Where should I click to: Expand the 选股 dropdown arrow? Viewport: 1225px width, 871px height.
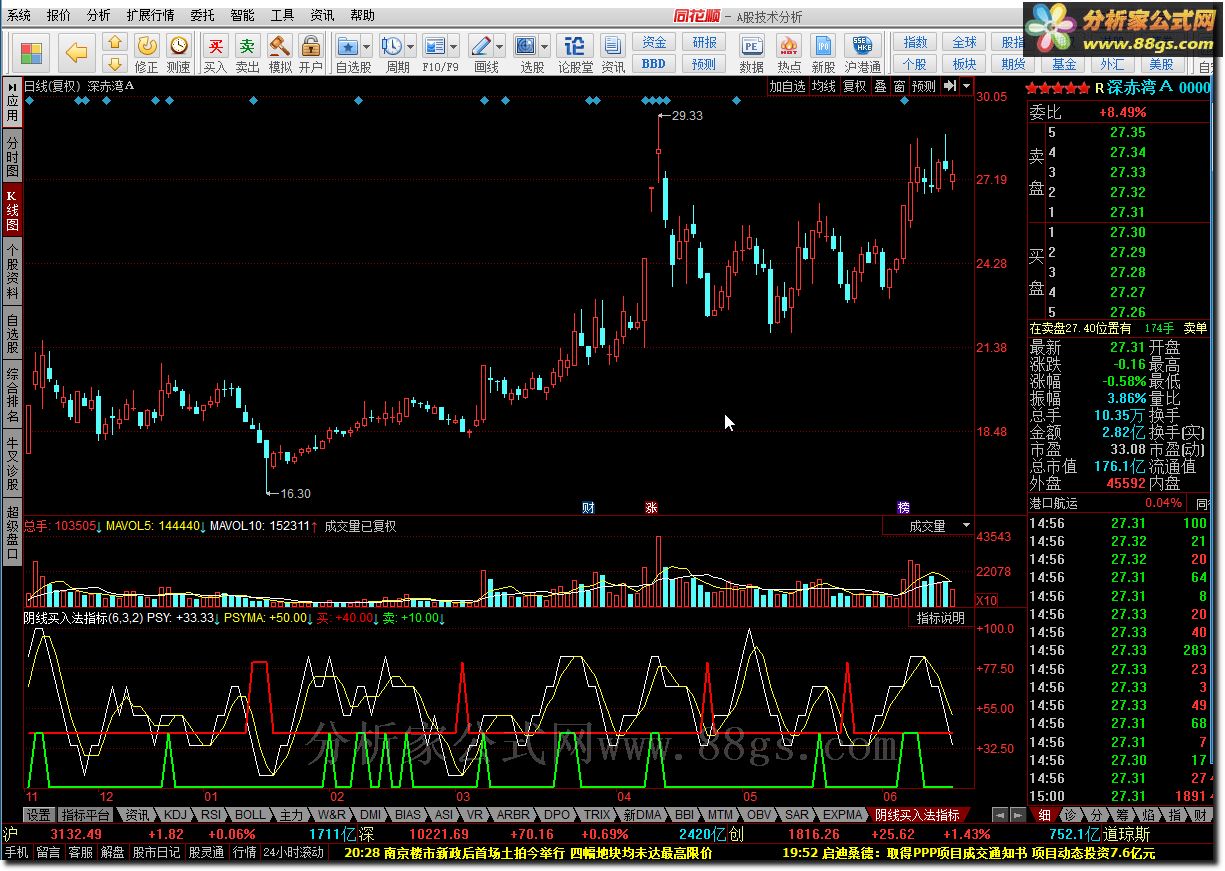point(545,47)
